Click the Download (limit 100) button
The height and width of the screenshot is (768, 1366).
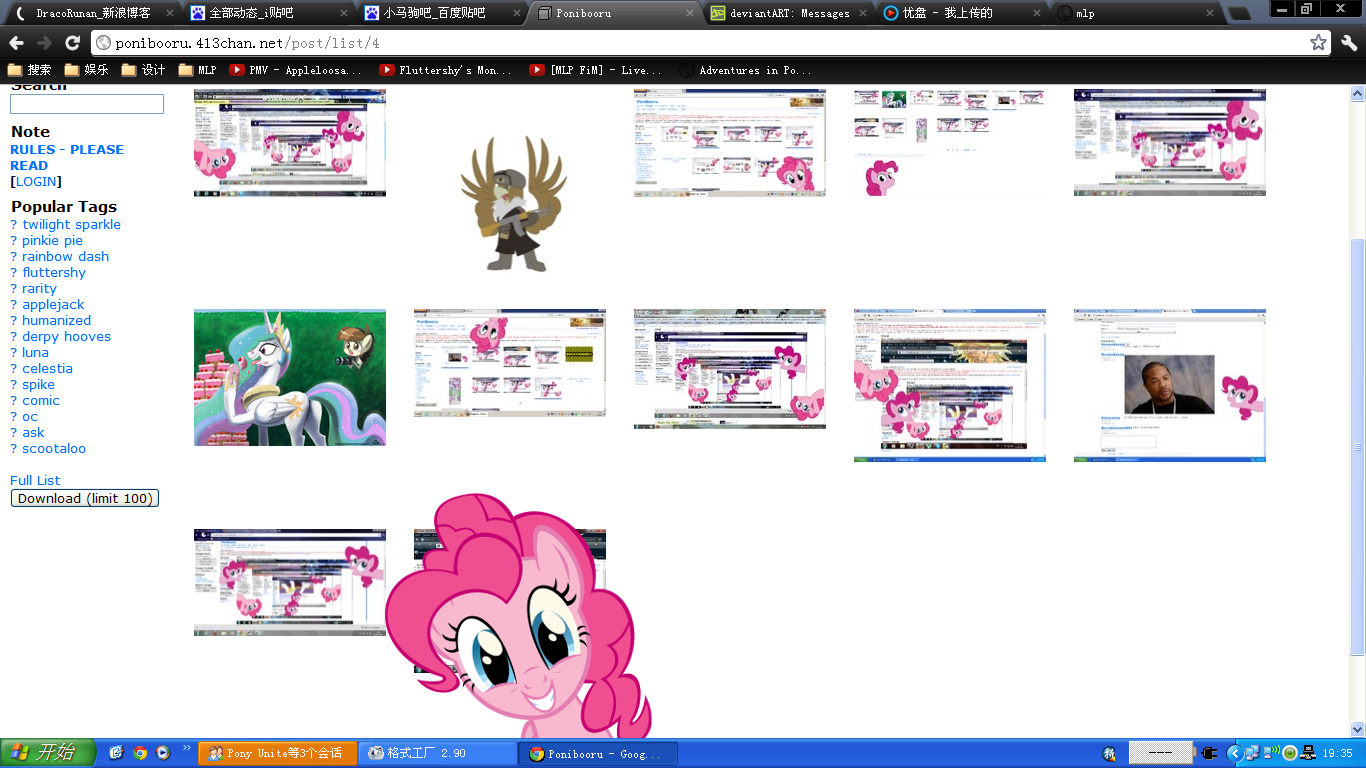coord(85,498)
